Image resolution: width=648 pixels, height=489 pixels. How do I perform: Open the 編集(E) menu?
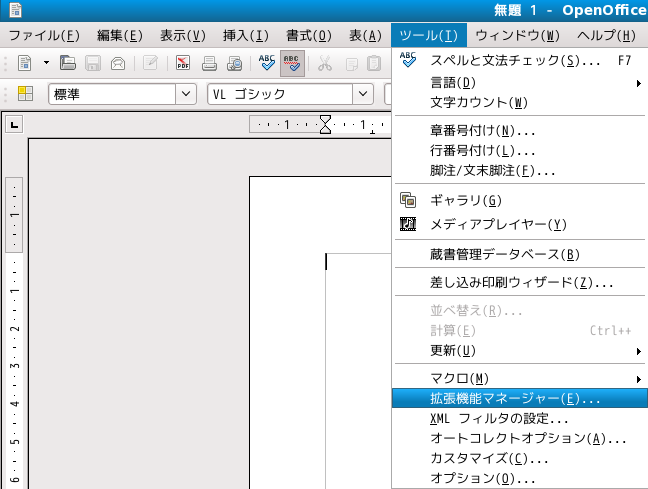click(120, 35)
